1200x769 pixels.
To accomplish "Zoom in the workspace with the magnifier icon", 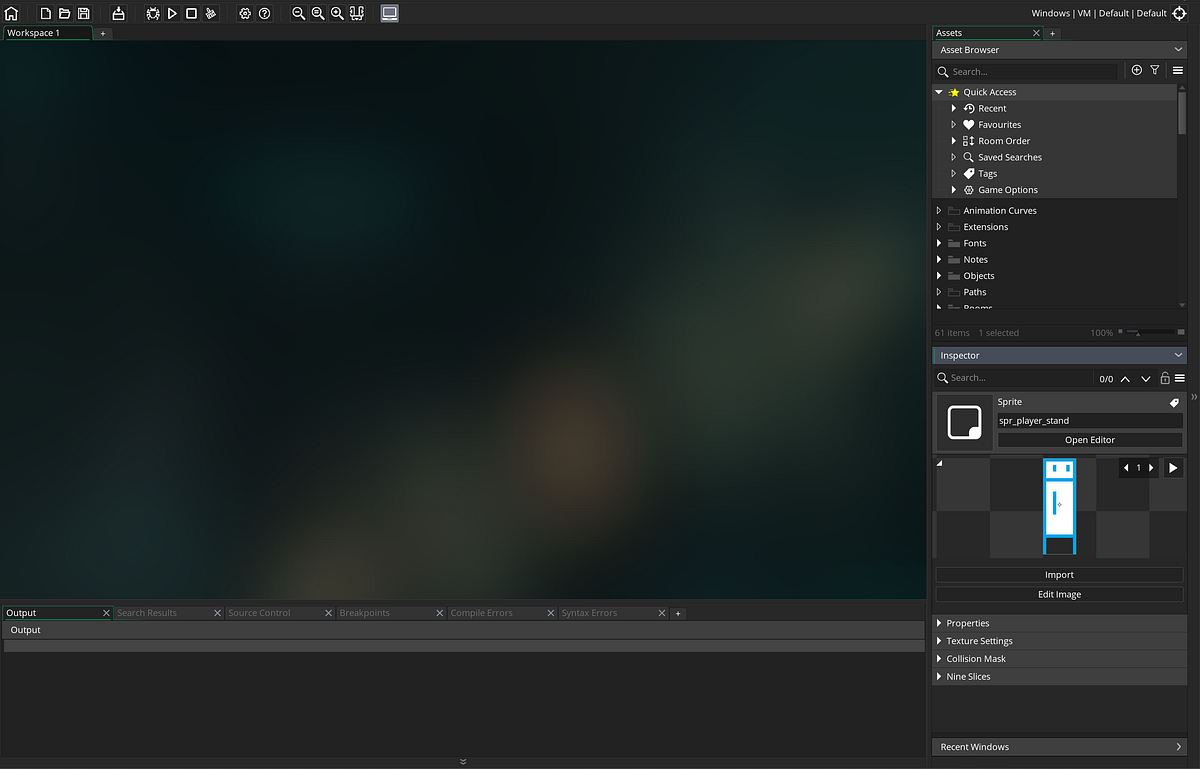I will (x=337, y=13).
